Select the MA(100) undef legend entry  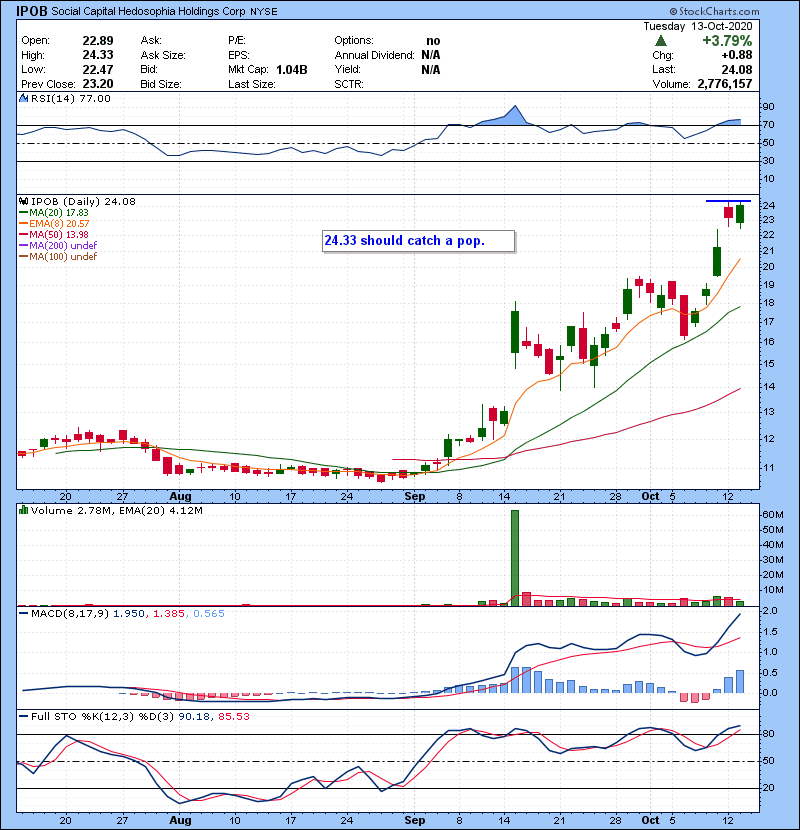point(58,257)
